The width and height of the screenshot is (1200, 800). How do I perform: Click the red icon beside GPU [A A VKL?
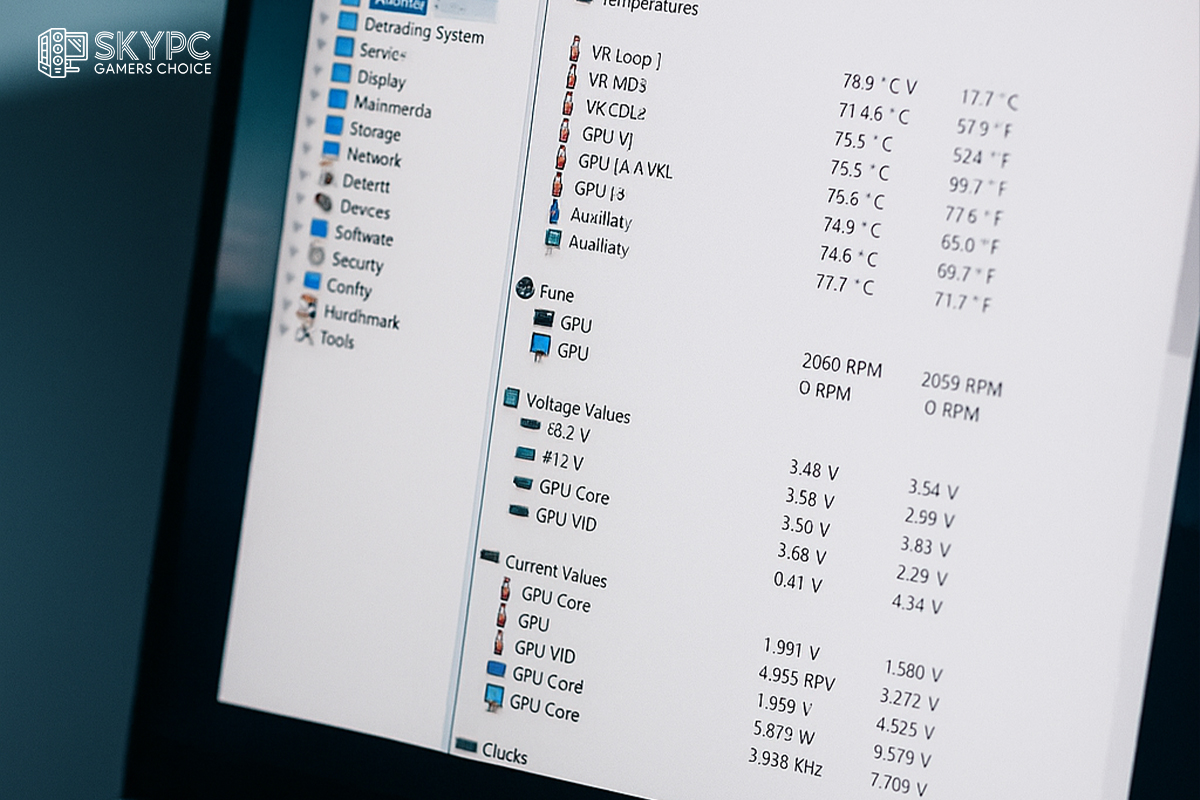tap(560, 158)
